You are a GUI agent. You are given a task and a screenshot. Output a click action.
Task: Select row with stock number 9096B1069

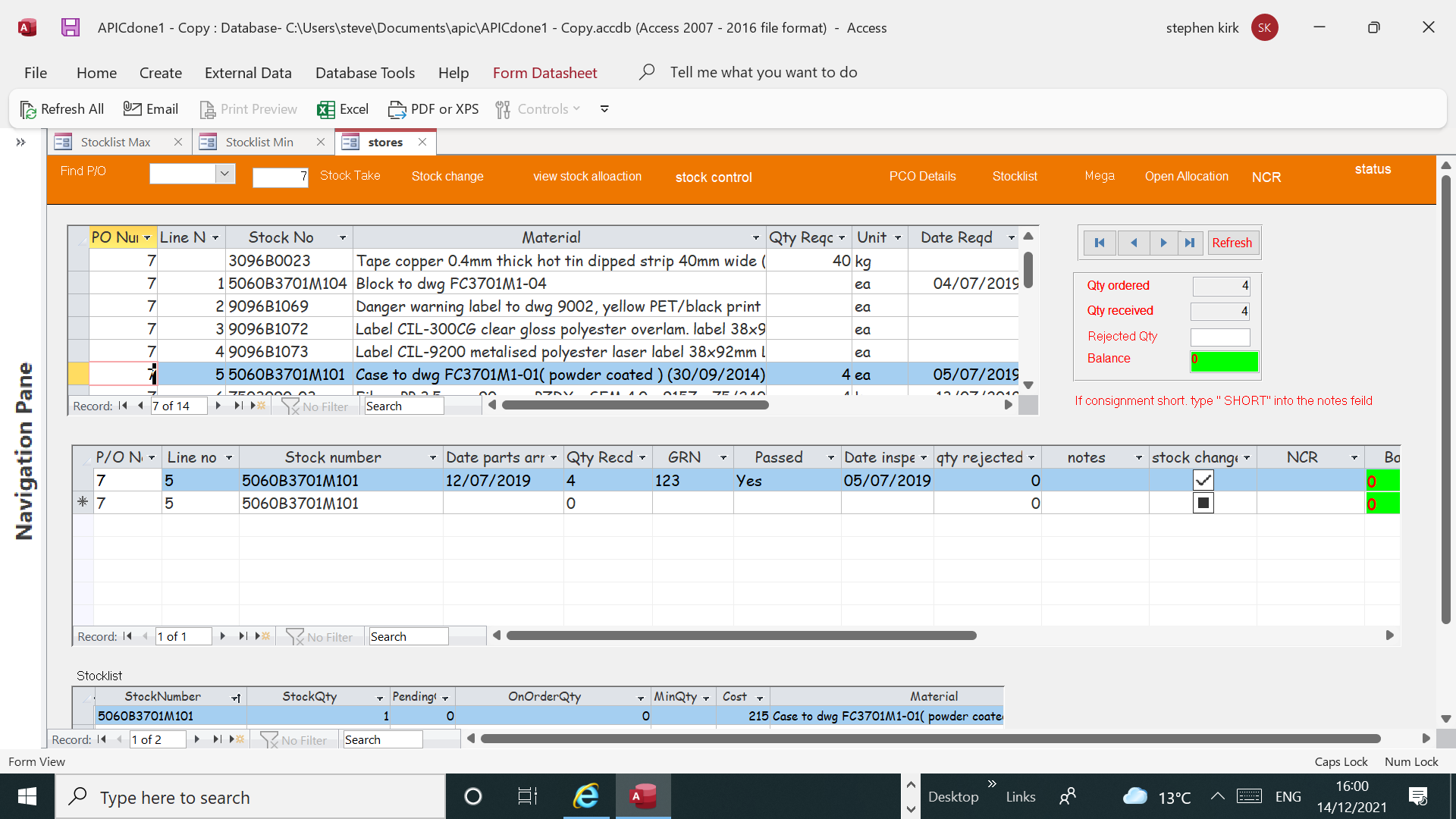[78, 306]
